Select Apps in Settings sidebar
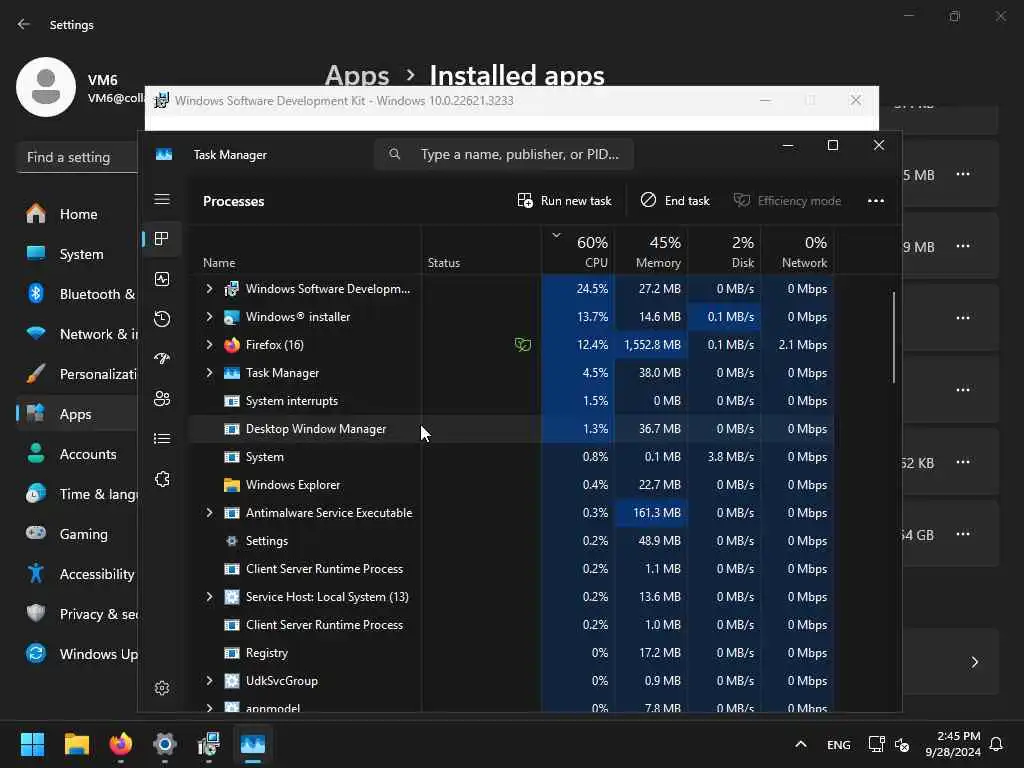 click(x=75, y=414)
